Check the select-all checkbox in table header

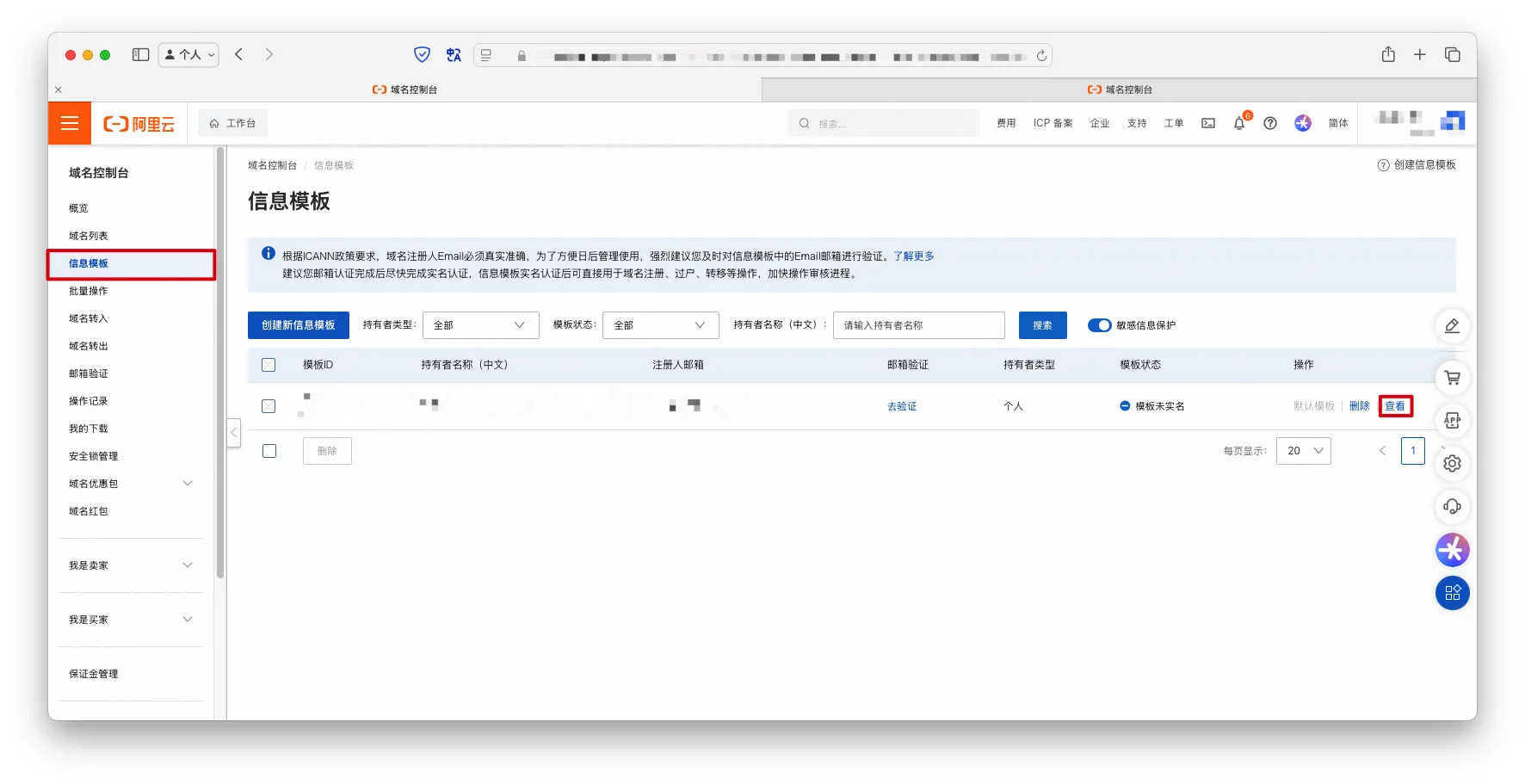[x=269, y=365]
